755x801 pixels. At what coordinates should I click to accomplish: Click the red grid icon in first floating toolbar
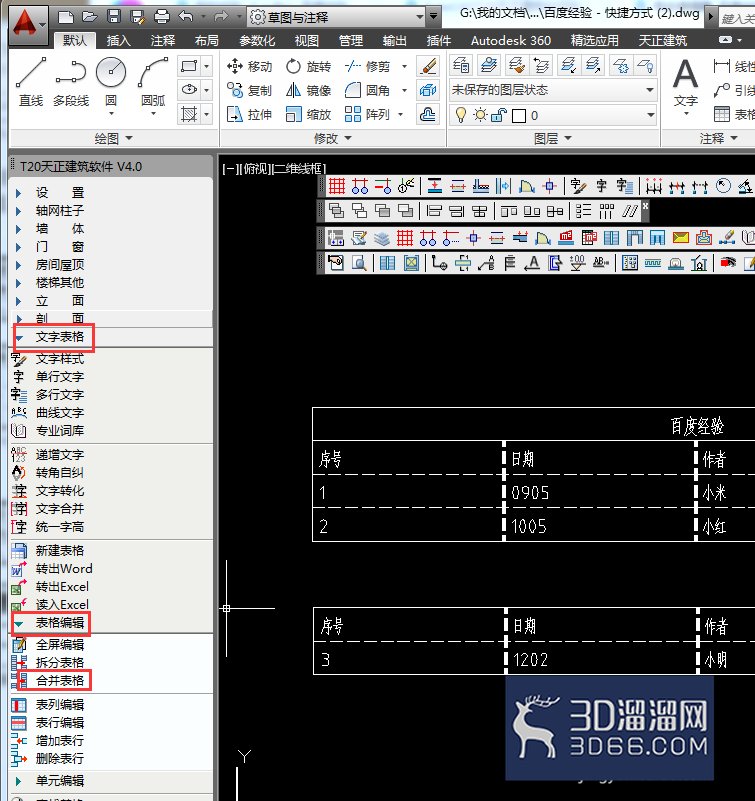[x=337, y=186]
